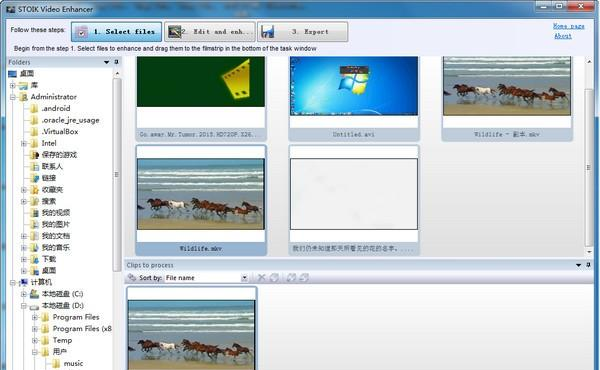The height and width of the screenshot is (370, 600).
Task: Click the 库 library icon
Action: tap(23, 85)
